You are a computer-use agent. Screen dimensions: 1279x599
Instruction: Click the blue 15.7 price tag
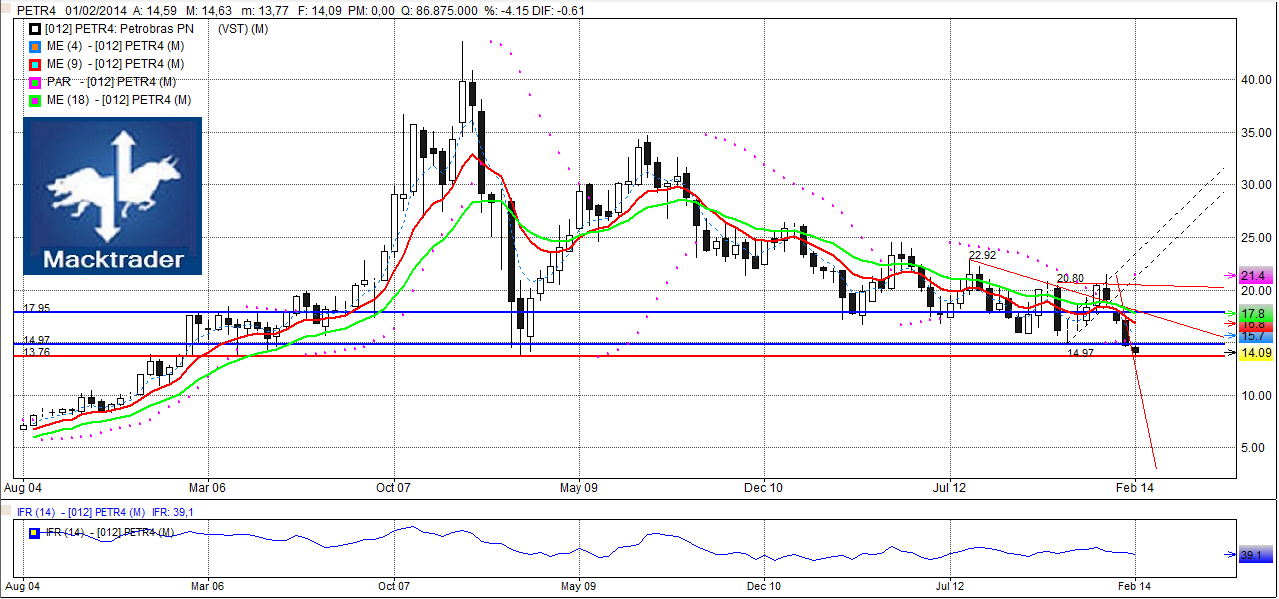[x=1255, y=336]
